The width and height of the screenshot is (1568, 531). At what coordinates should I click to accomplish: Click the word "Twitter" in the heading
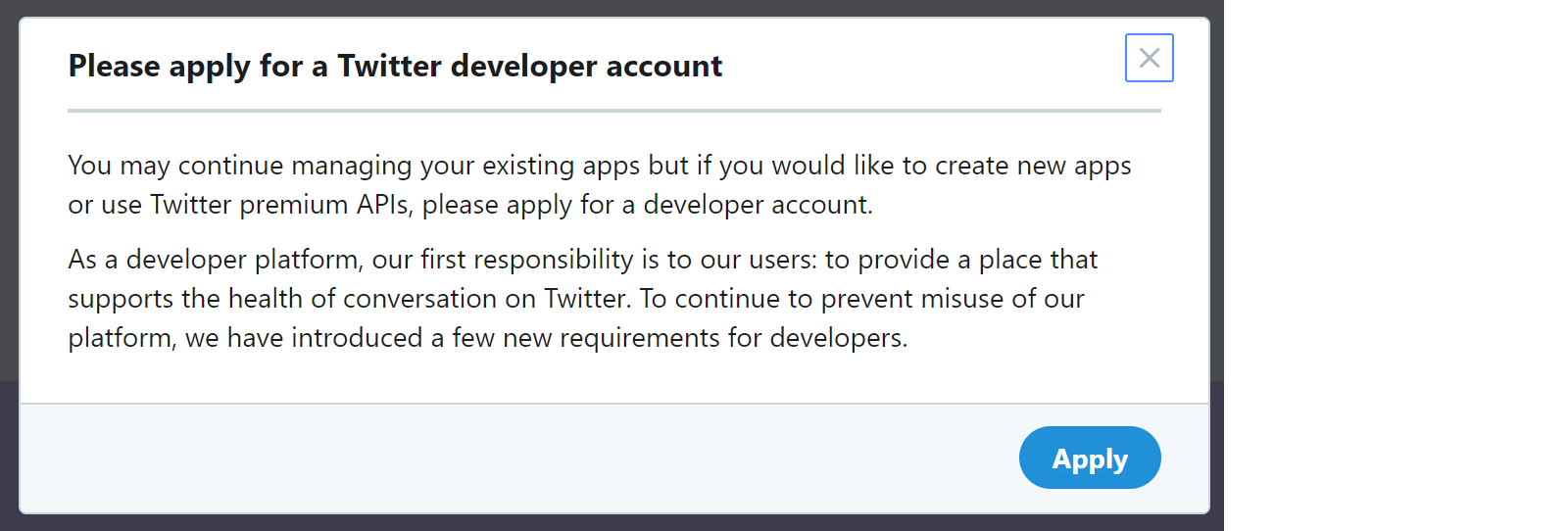(389, 66)
